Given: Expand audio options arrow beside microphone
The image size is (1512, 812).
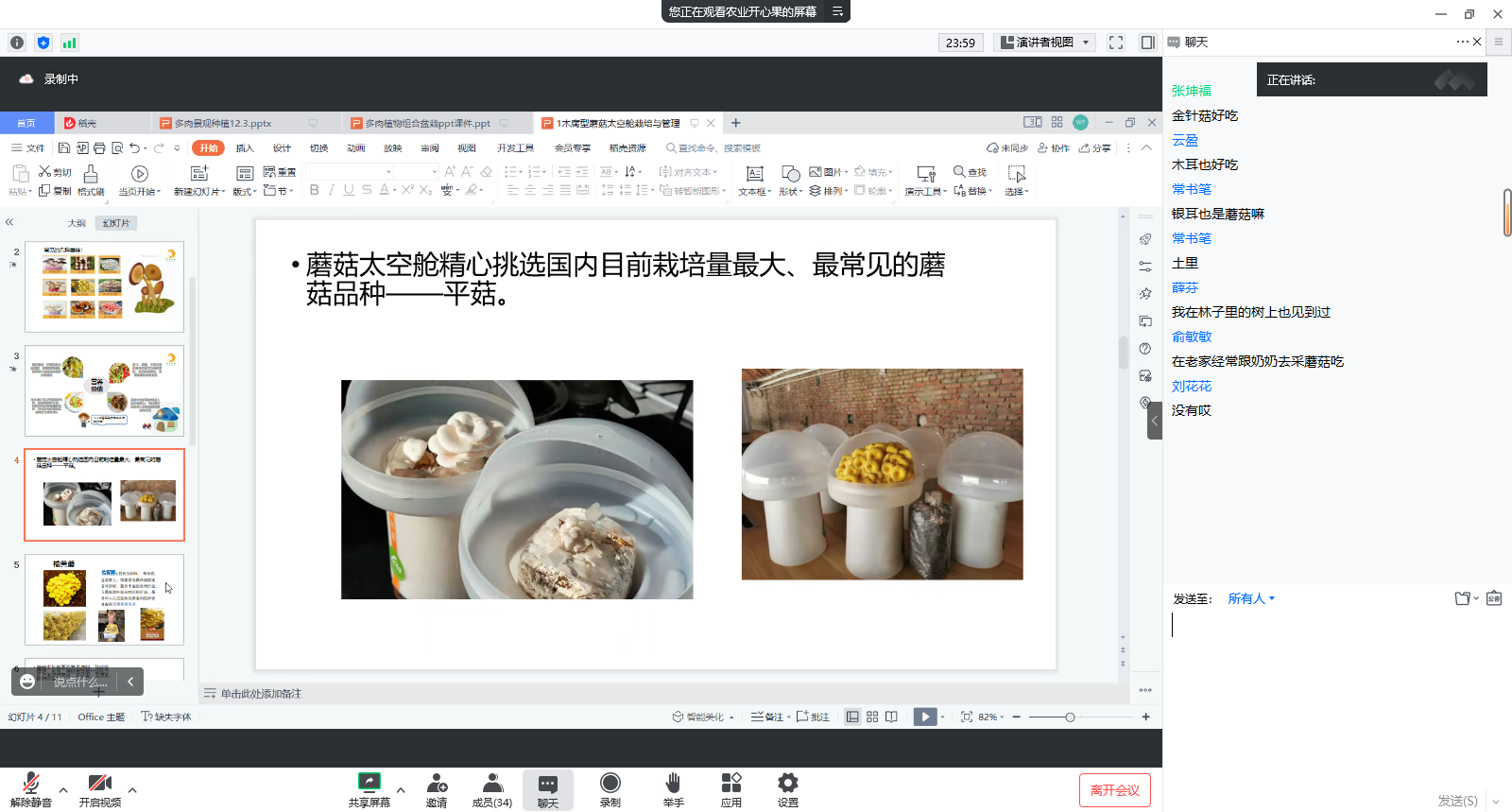Looking at the screenshot, I should pyautogui.click(x=63, y=789).
